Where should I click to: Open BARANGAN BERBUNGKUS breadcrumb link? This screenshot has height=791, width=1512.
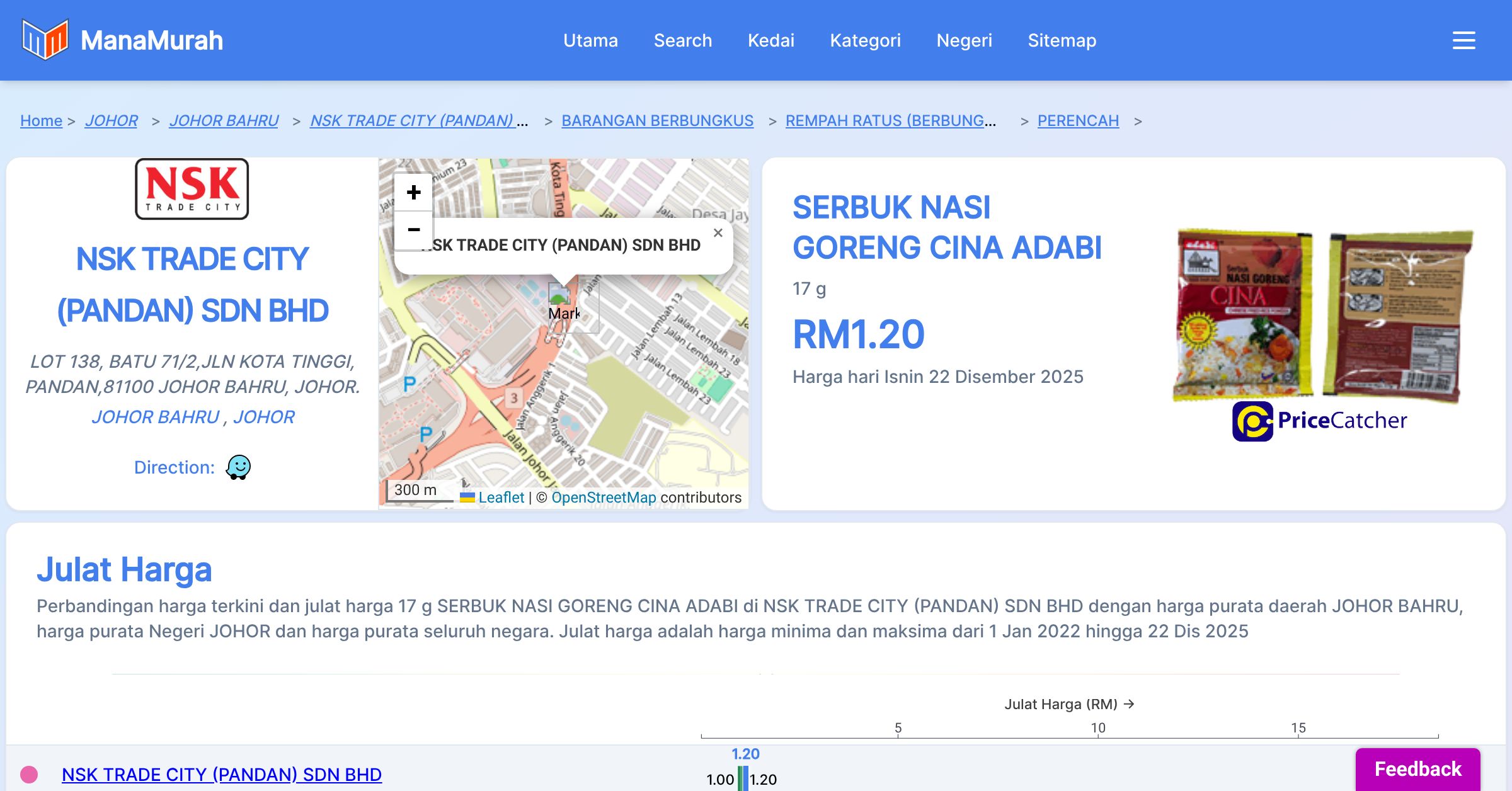(657, 120)
